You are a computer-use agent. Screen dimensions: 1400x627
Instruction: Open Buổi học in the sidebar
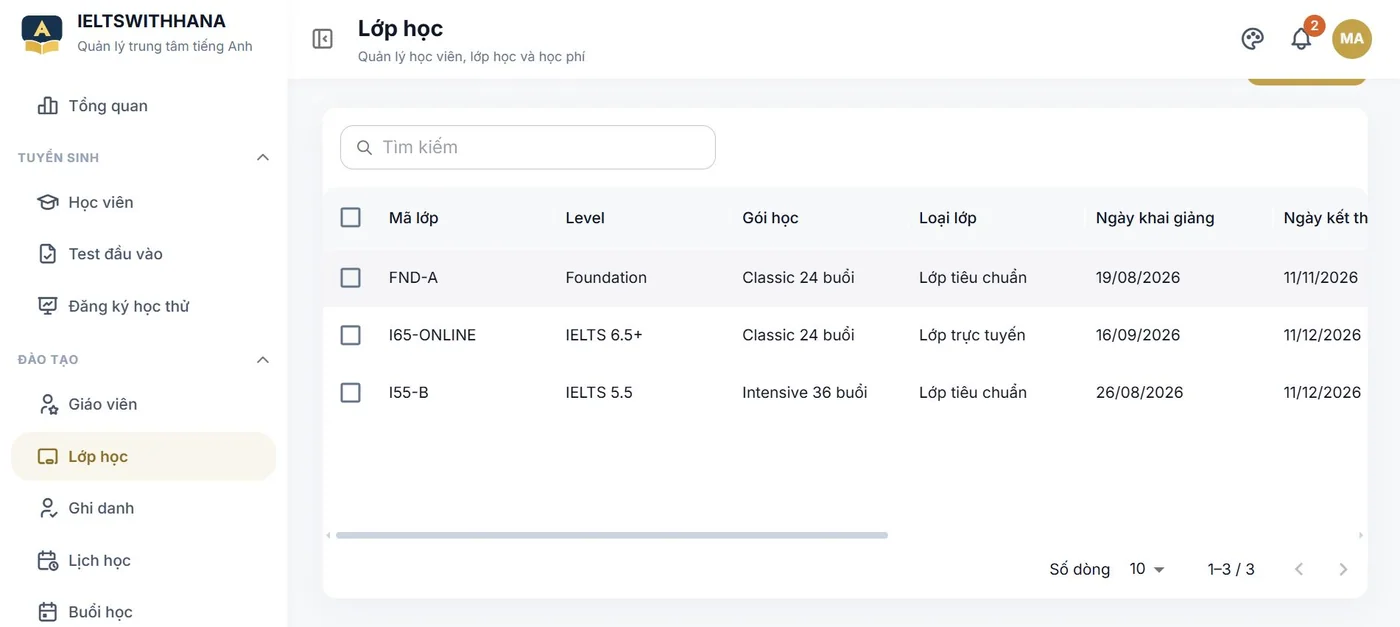pos(143,612)
